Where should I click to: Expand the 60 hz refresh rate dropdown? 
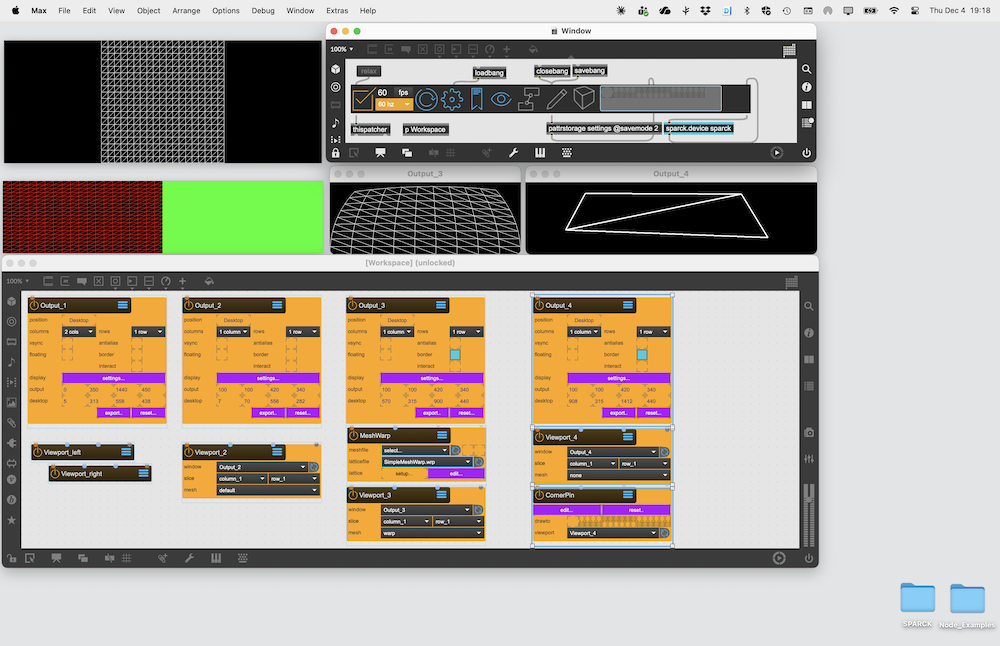point(394,104)
